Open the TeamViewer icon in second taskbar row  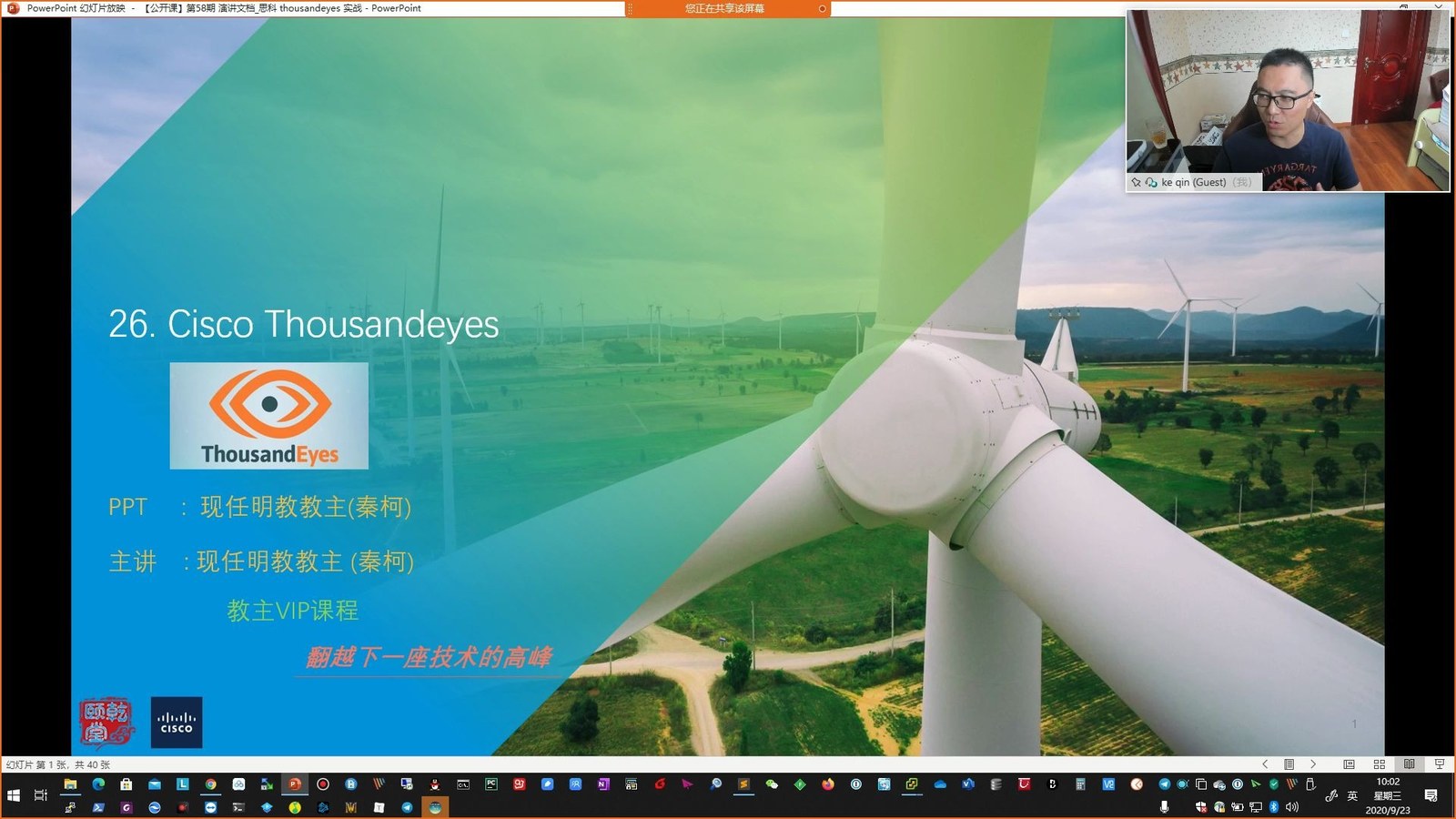pyautogui.click(x=210, y=806)
